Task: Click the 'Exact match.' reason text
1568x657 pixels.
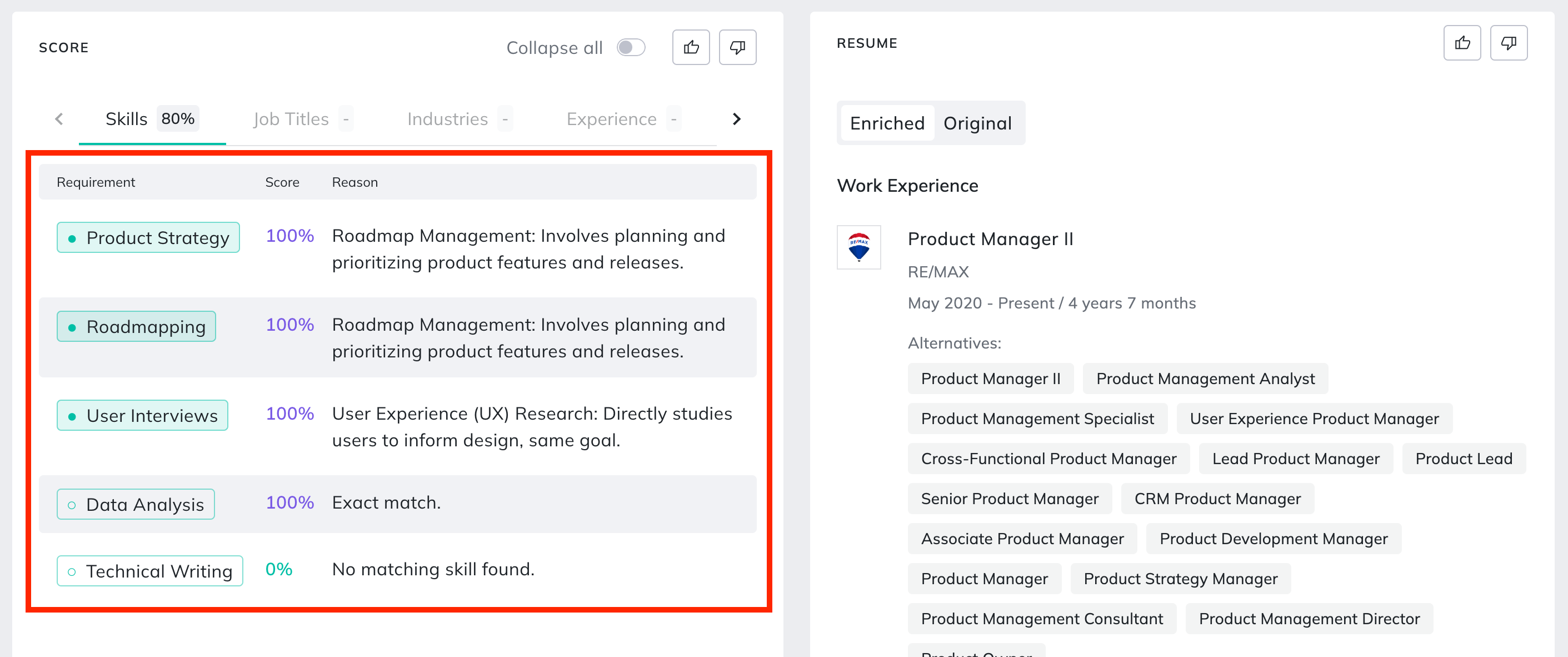Action: [x=387, y=502]
